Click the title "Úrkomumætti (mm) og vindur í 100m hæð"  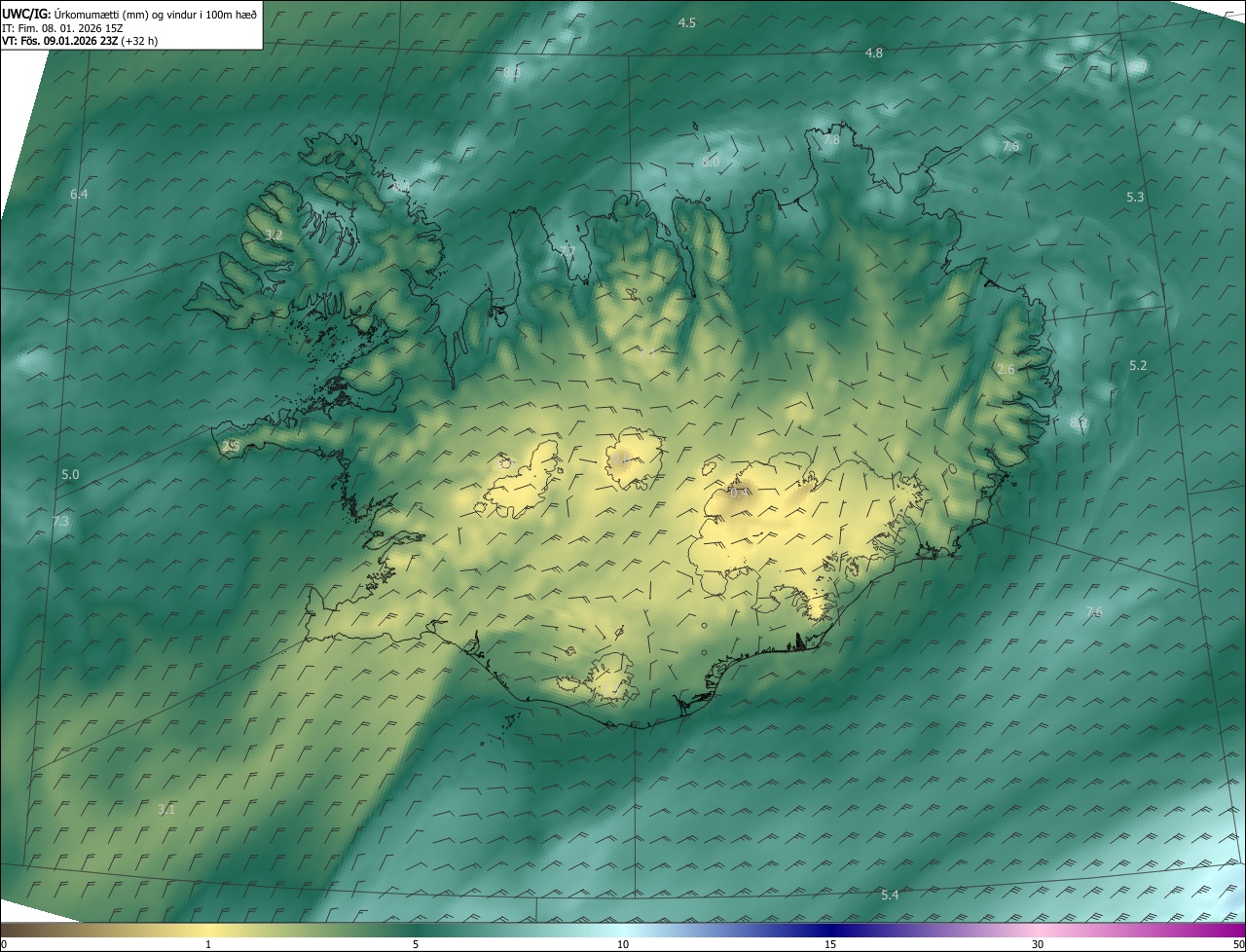point(154,13)
